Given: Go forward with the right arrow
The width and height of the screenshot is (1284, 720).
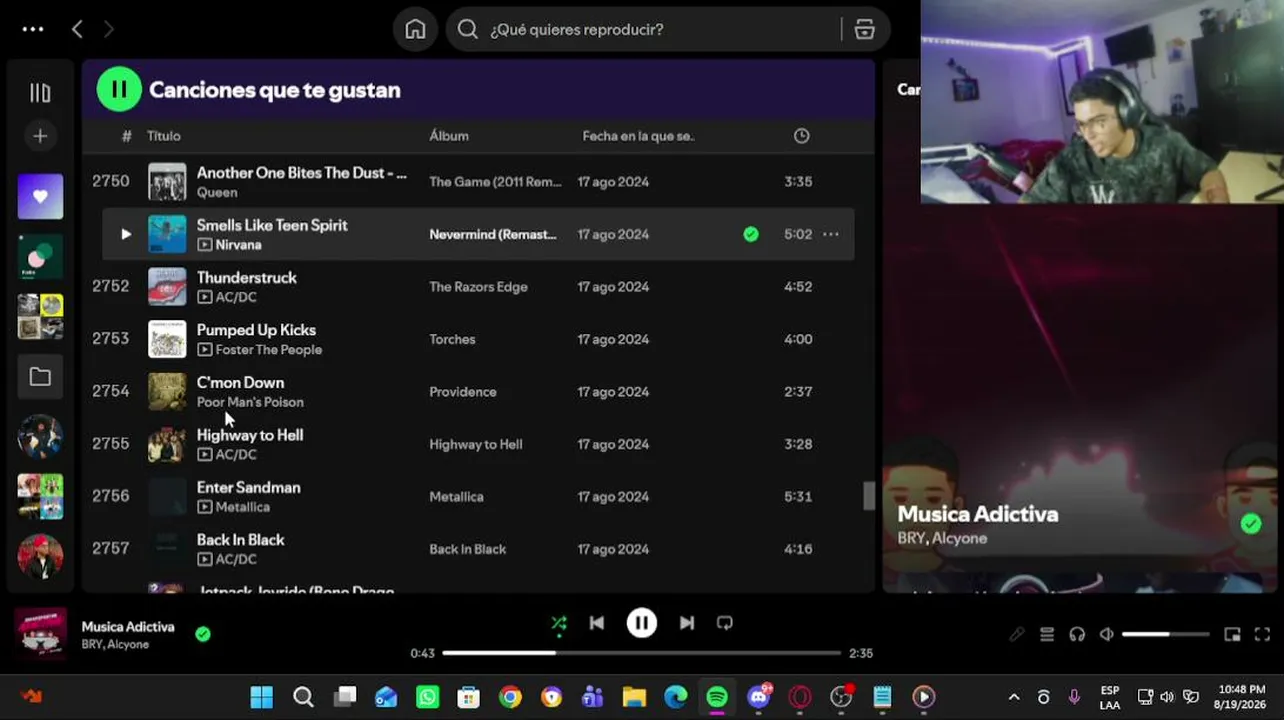Looking at the screenshot, I should pos(108,30).
